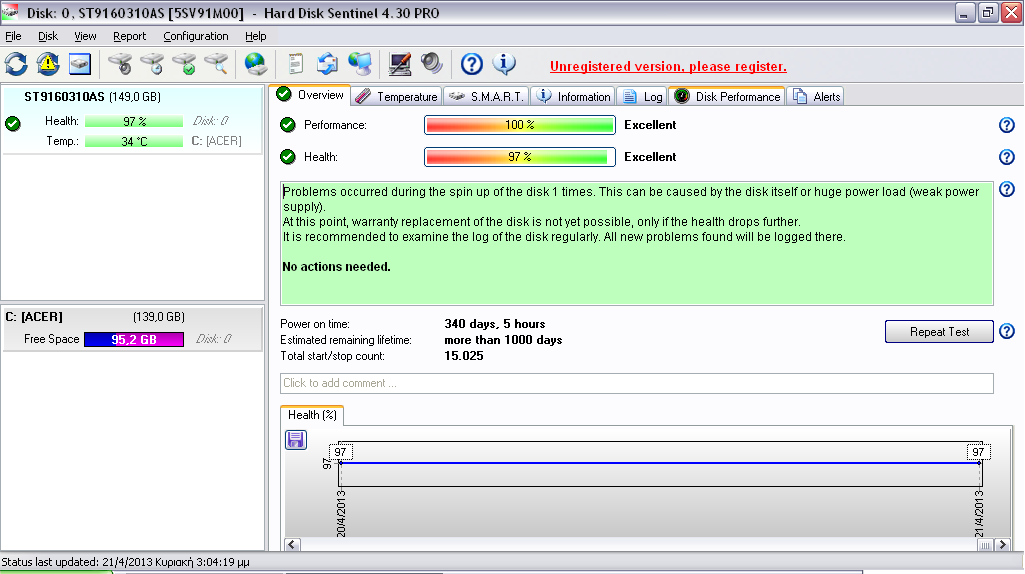Image resolution: width=1025 pixels, height=574 pixels.
Task: Click the disk with magnifying glass icon
Action: click(216, 64)
